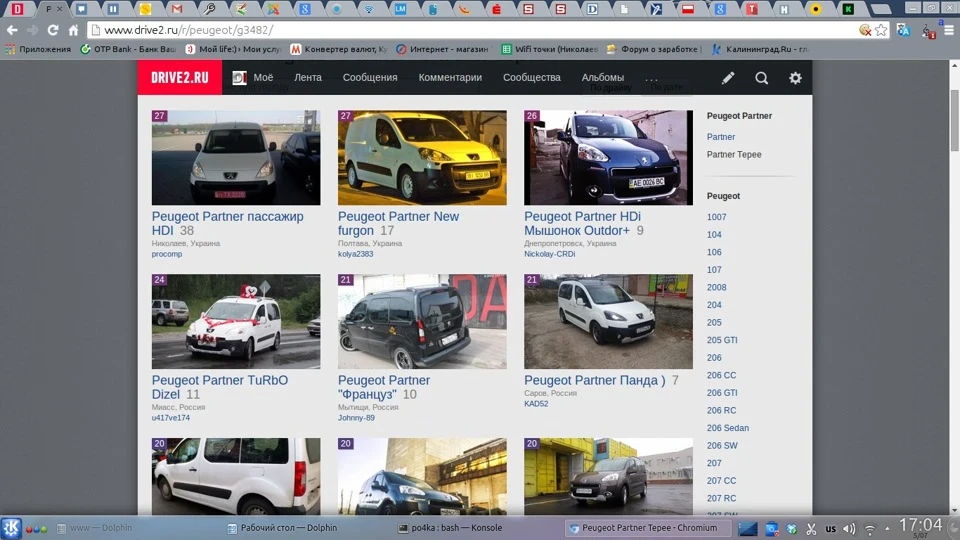
Task: Click the page vertical scrollbar thumb
Action: (x=954, y=120)
